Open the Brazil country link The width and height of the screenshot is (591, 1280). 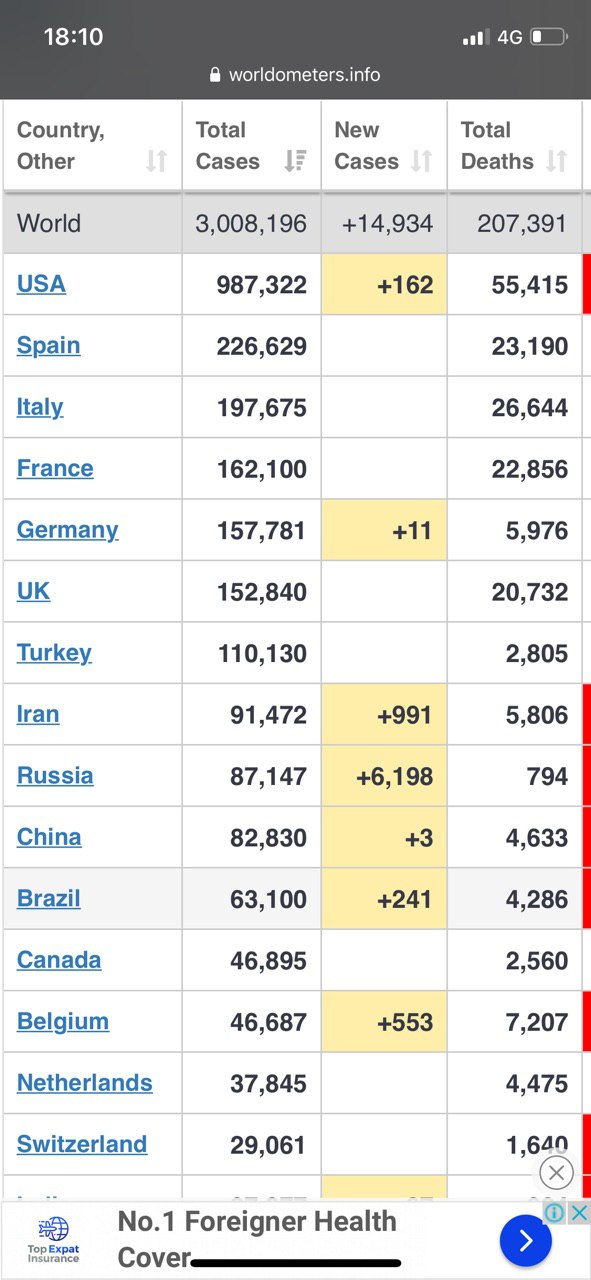(x=48, y=898)
